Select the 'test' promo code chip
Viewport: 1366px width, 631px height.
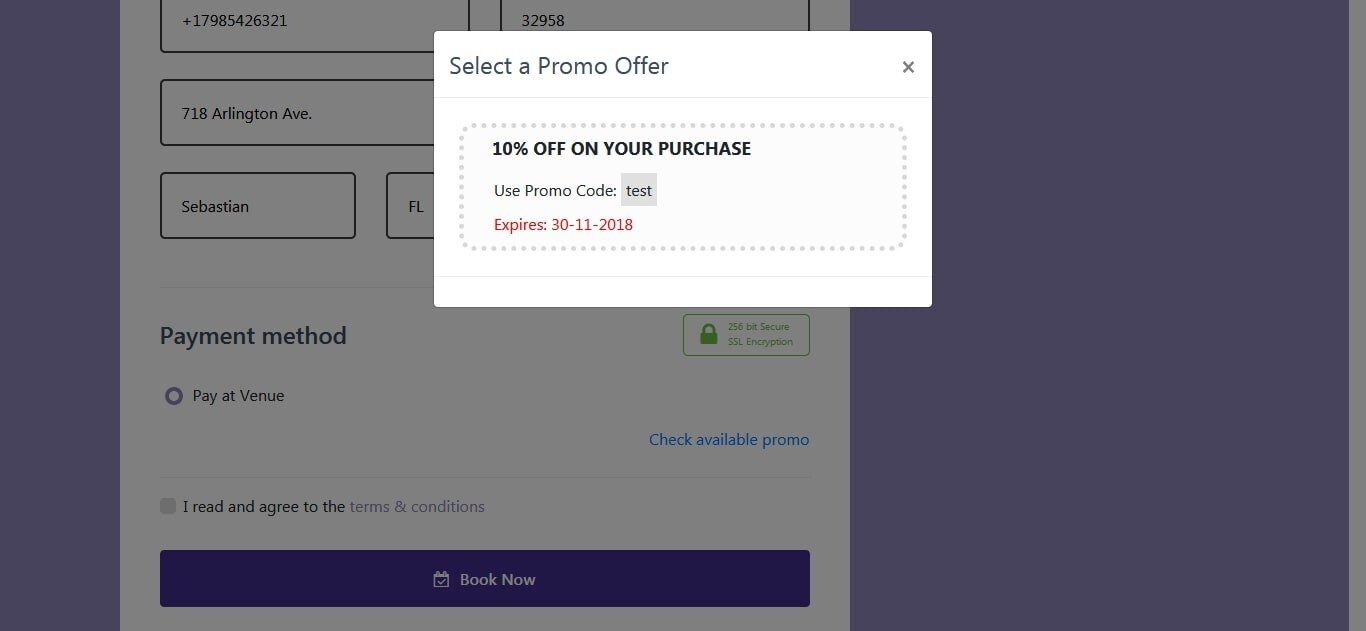[x=639, y=190]
